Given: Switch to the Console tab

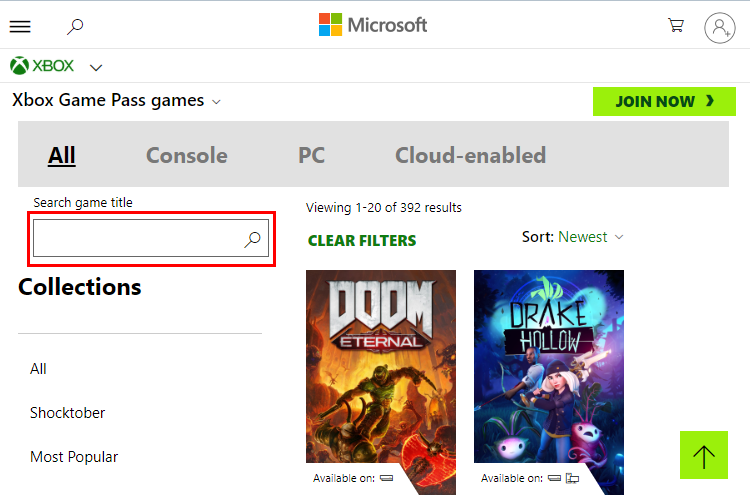Looking at the screenshot, I should coord(187,156).
